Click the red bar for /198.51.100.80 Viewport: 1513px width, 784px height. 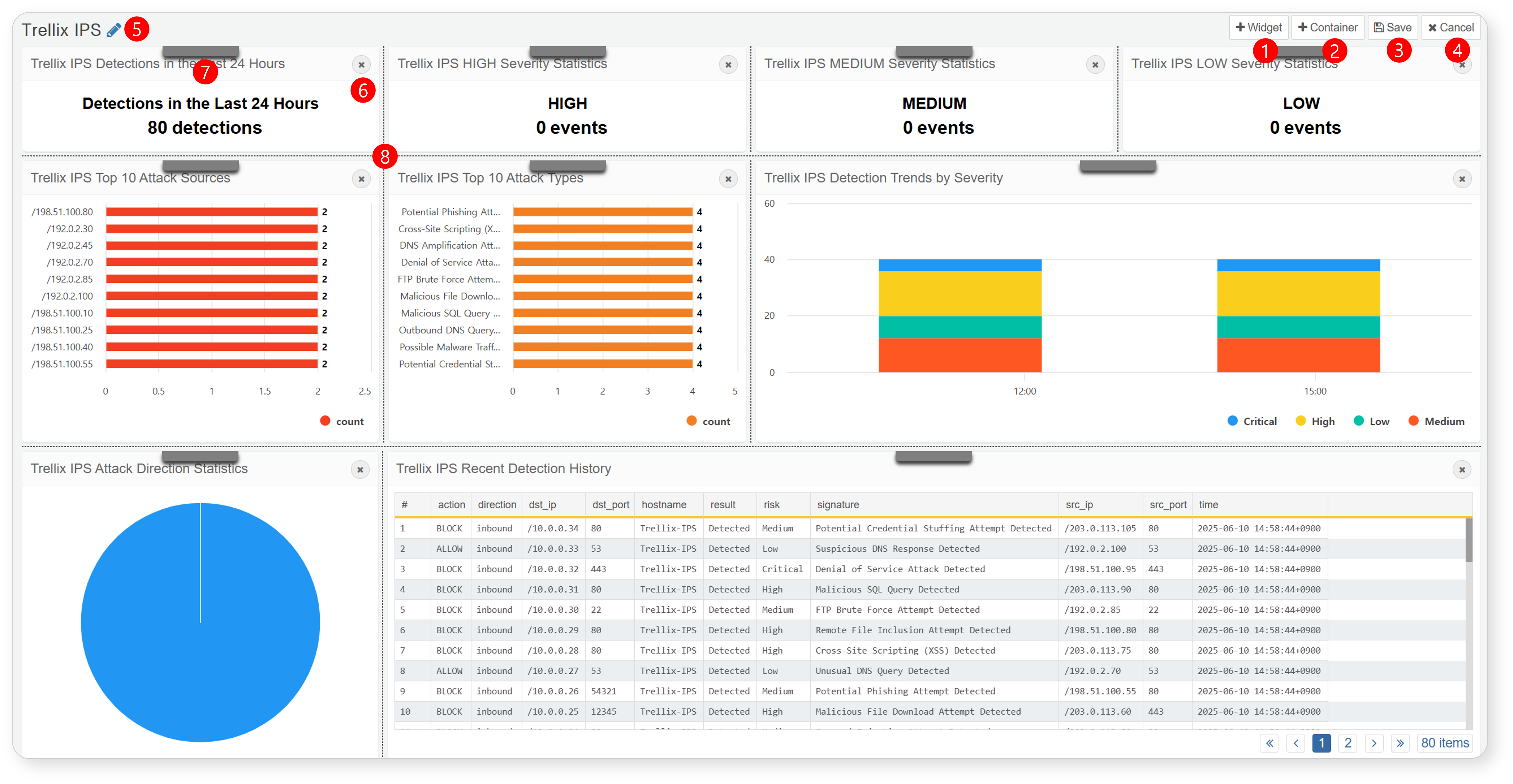pyautogui.click(x=211, y=212)
